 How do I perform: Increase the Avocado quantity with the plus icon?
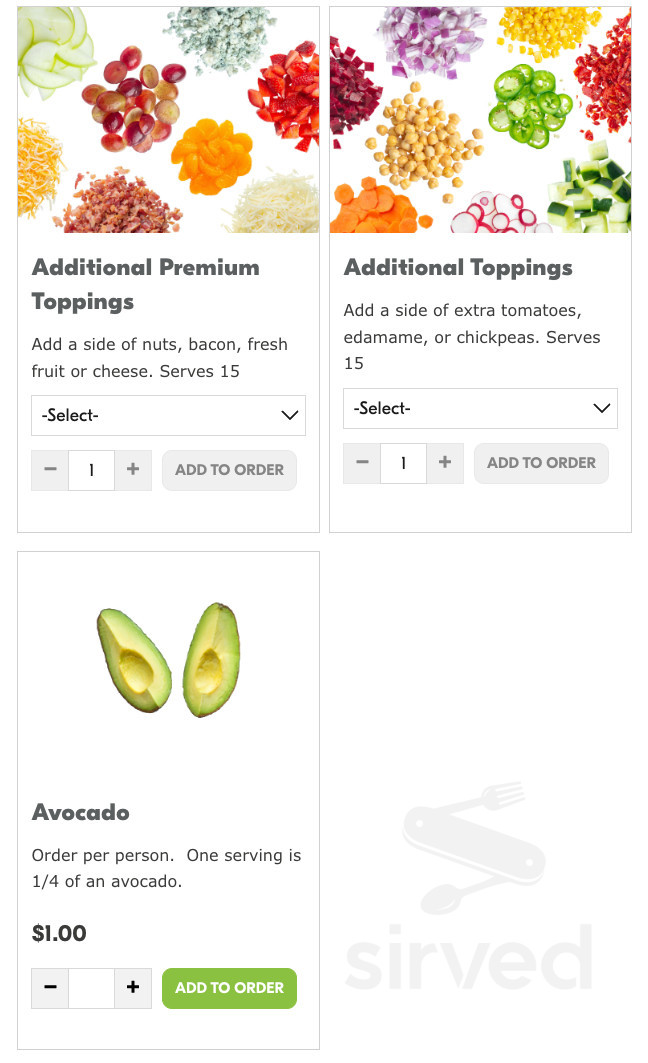point(132,988)
